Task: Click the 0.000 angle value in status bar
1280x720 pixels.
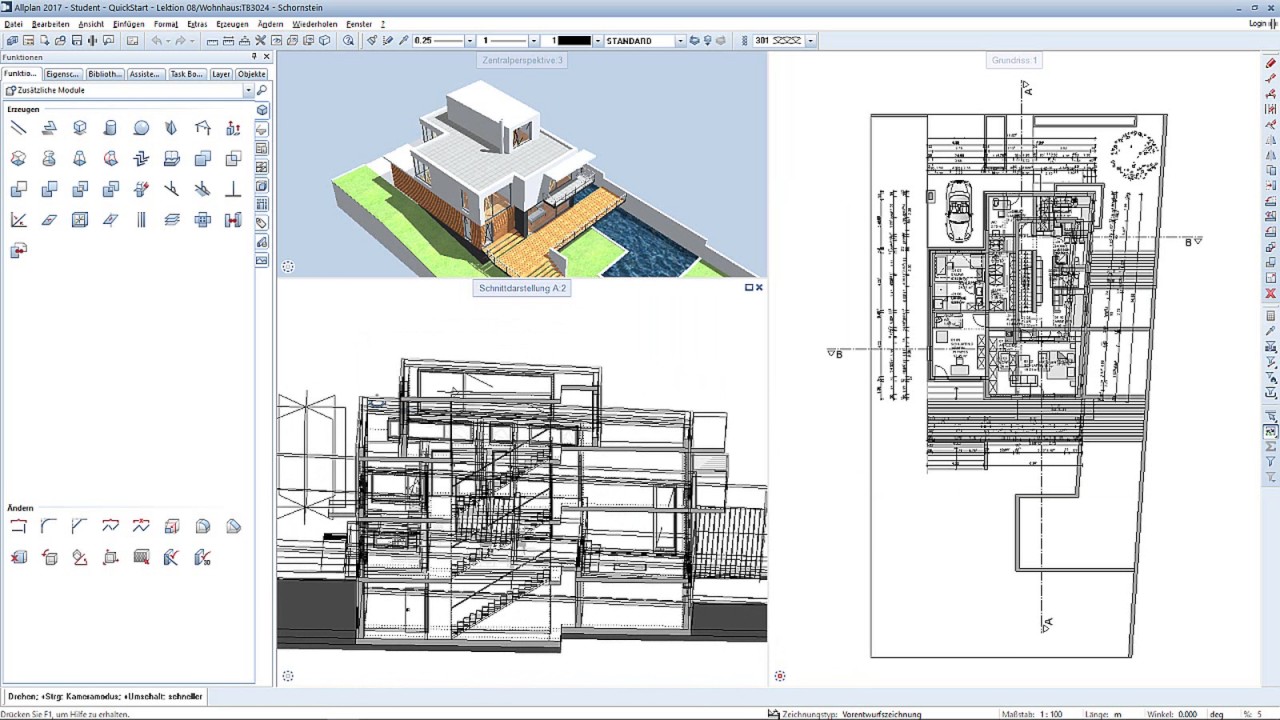Action: coord(1187,714)
